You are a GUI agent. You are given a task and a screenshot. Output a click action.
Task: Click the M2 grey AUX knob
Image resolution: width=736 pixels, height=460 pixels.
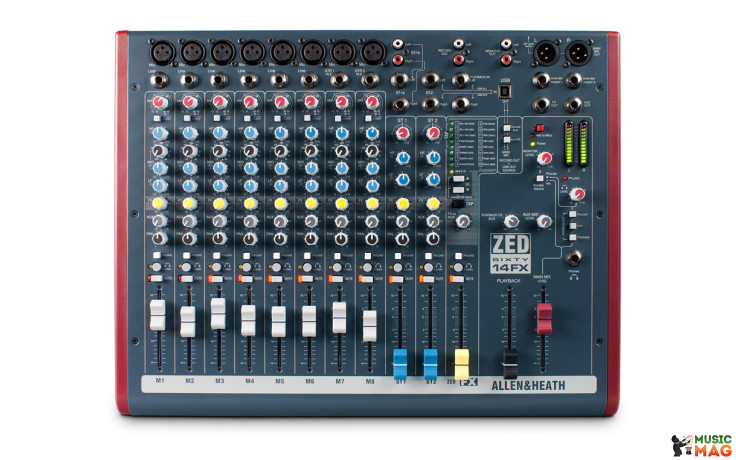point(189,221)
